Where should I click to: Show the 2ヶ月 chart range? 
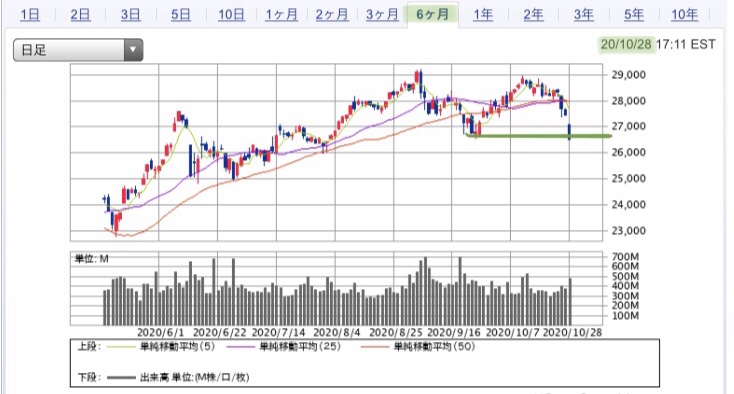[332, 15]
